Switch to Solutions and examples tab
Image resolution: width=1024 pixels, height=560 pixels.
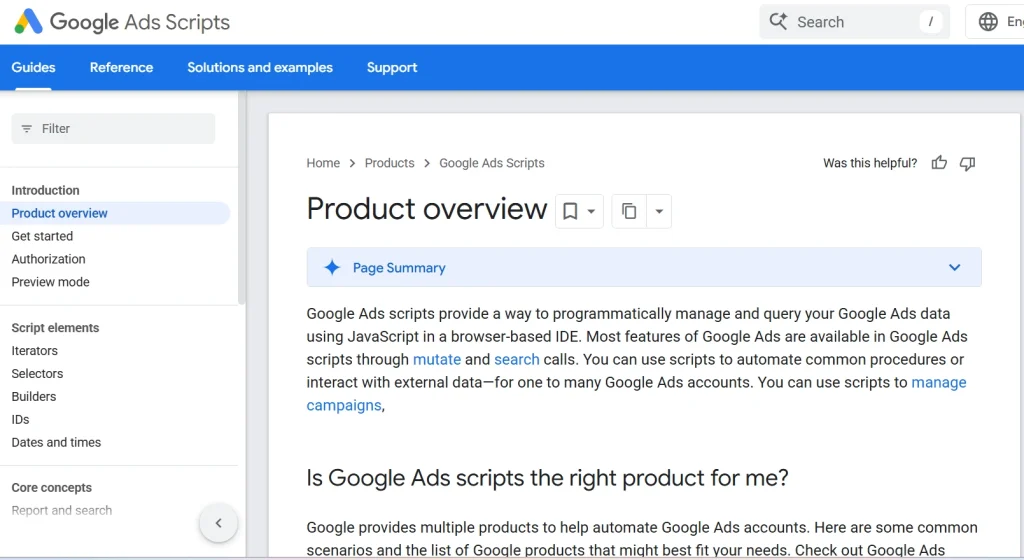(260, 67)
